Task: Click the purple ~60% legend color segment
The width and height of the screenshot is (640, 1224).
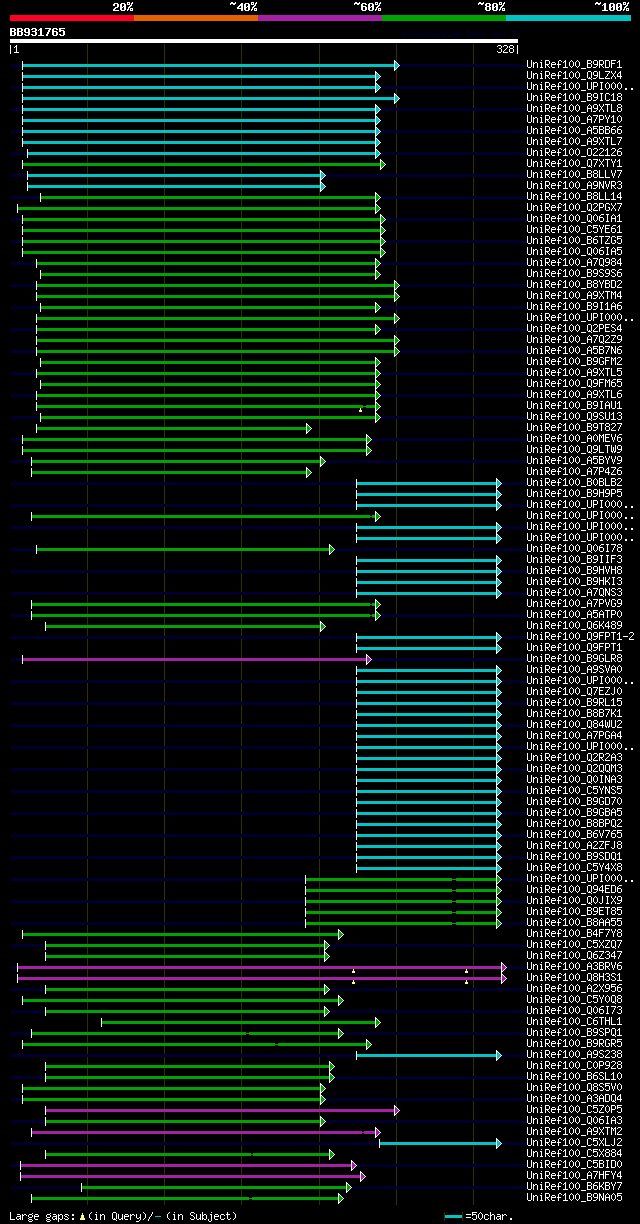Action: coord(319,18)
